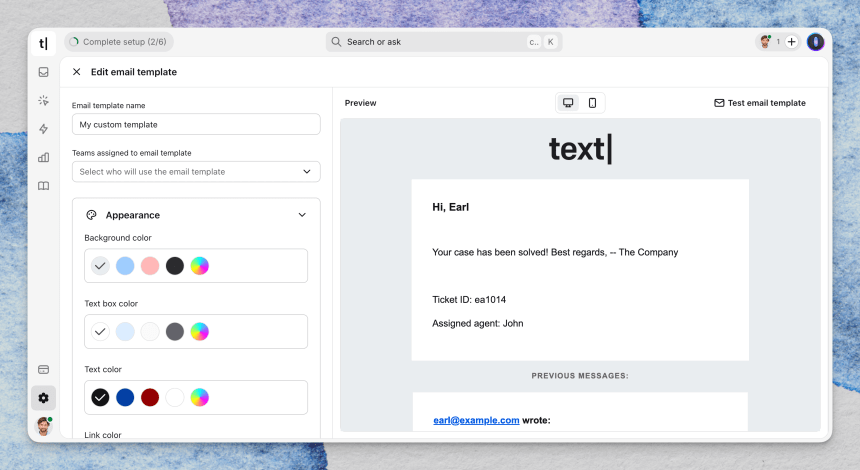The image size is (860, 470).
Task: Click the agent avatar at sidebar bottom
Action: (43, 426)
